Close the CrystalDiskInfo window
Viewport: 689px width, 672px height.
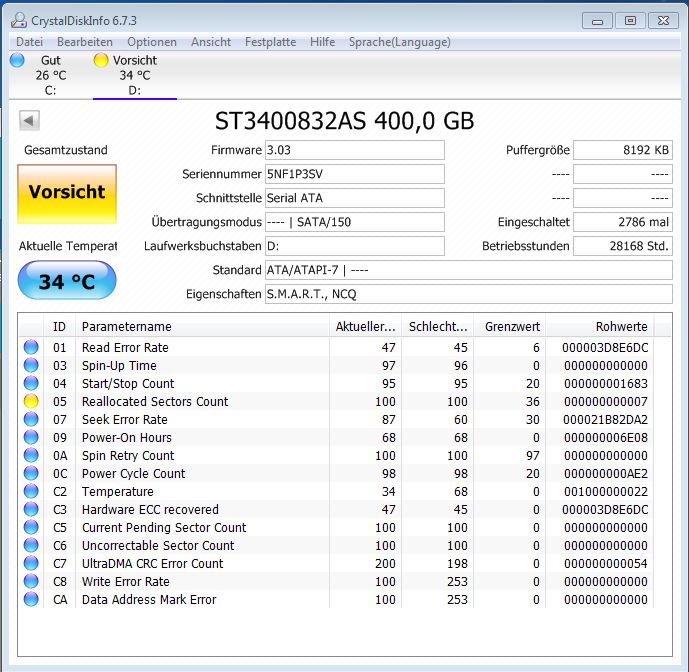pyautogui.click(x=664, y=21)
